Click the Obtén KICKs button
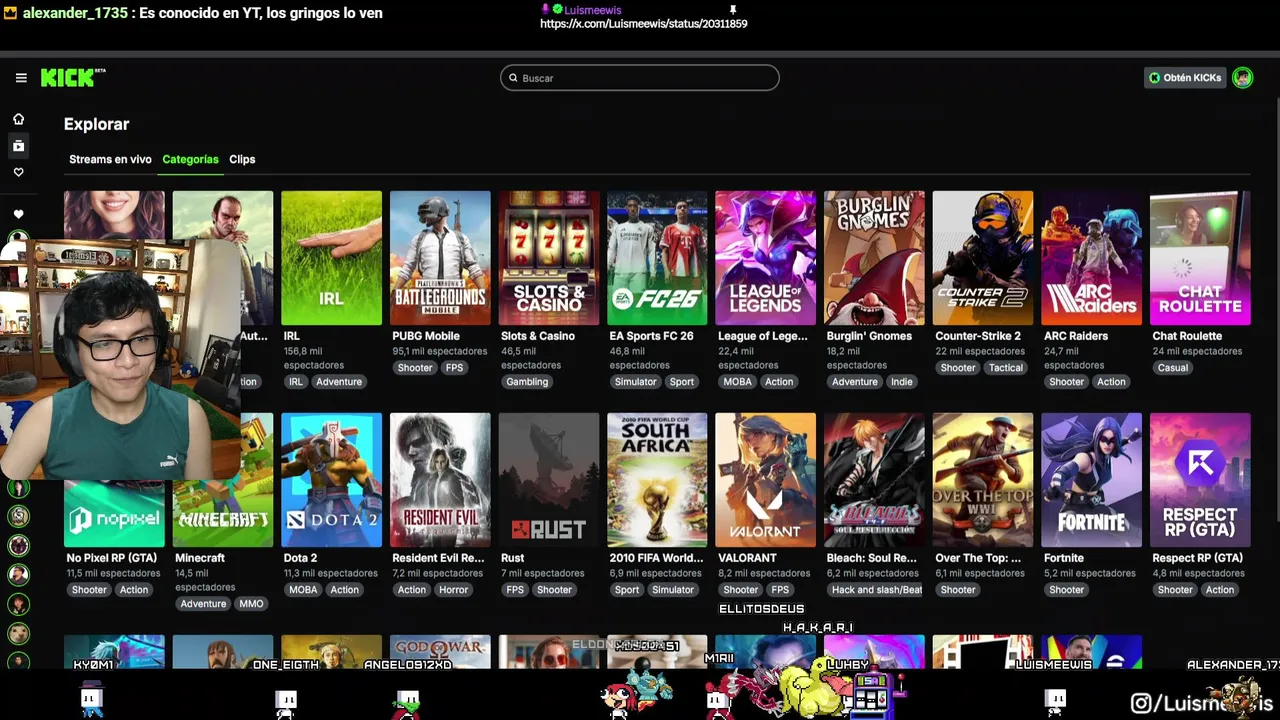1280x720 pixels. pos(1185,78)
